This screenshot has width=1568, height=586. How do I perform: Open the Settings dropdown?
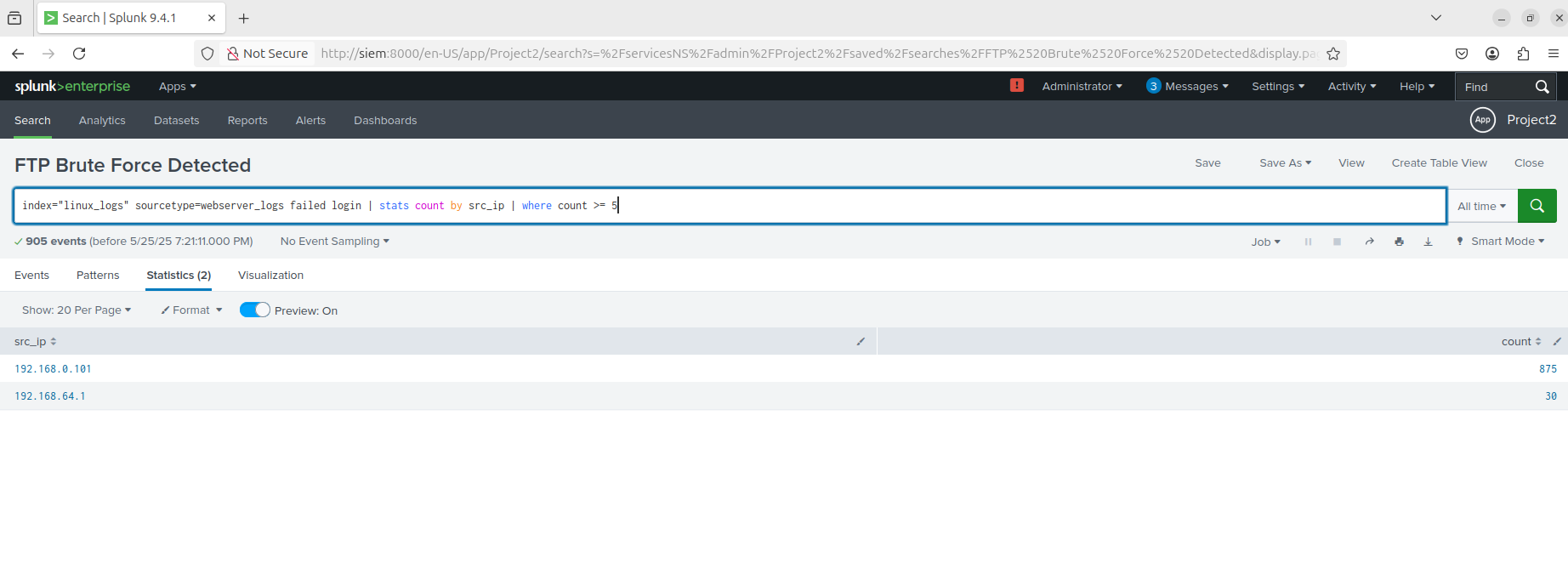pyautogui.click(x=1278, y=87)
